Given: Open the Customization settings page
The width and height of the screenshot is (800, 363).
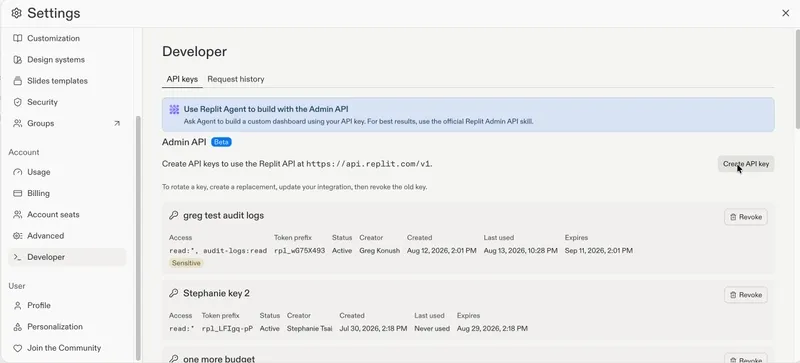Looking at the screenshot, I should pyautogui.click(x=67, y=38).
